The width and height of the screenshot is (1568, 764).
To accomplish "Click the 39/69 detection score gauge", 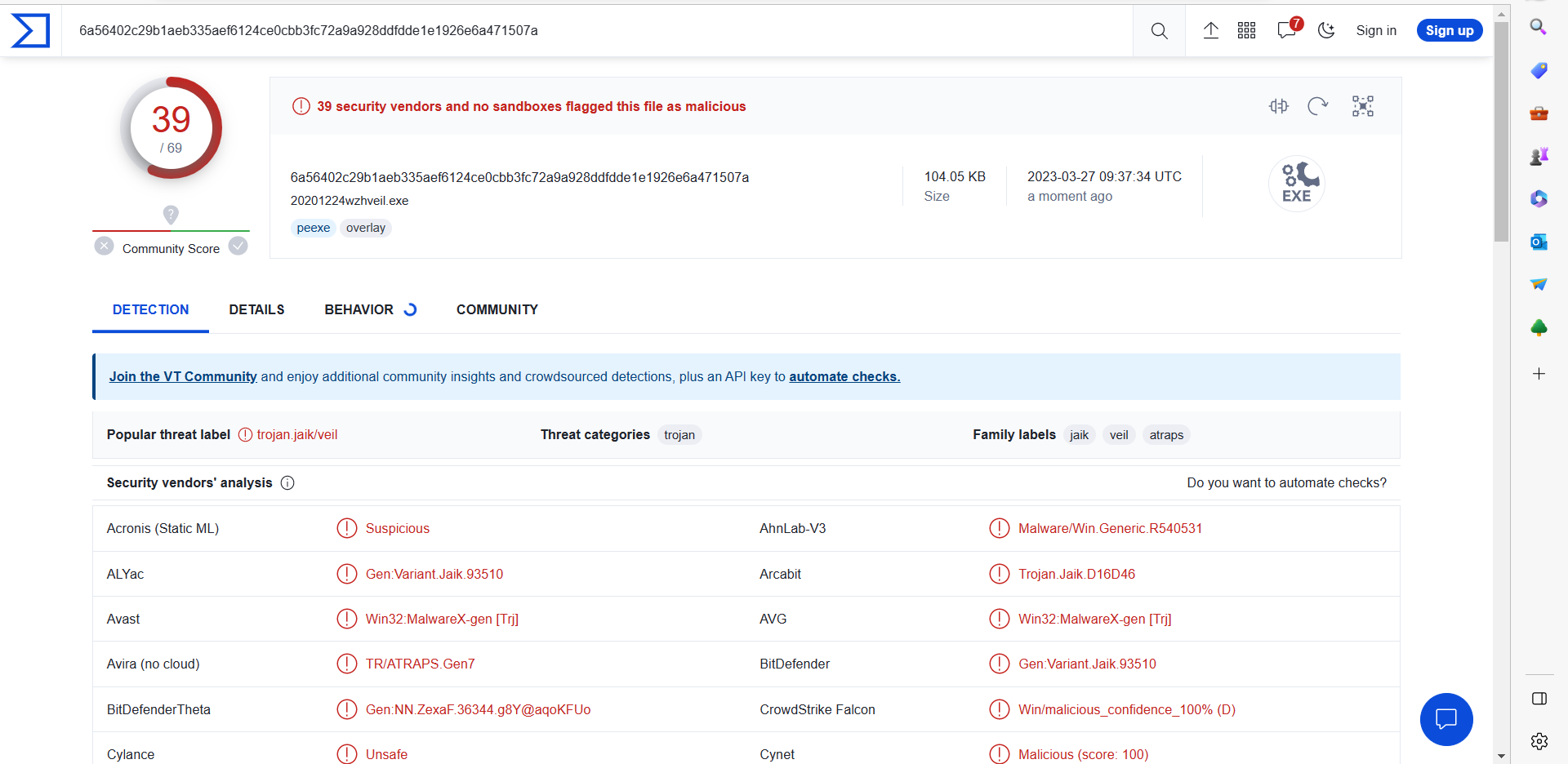I will click(171, 128).
